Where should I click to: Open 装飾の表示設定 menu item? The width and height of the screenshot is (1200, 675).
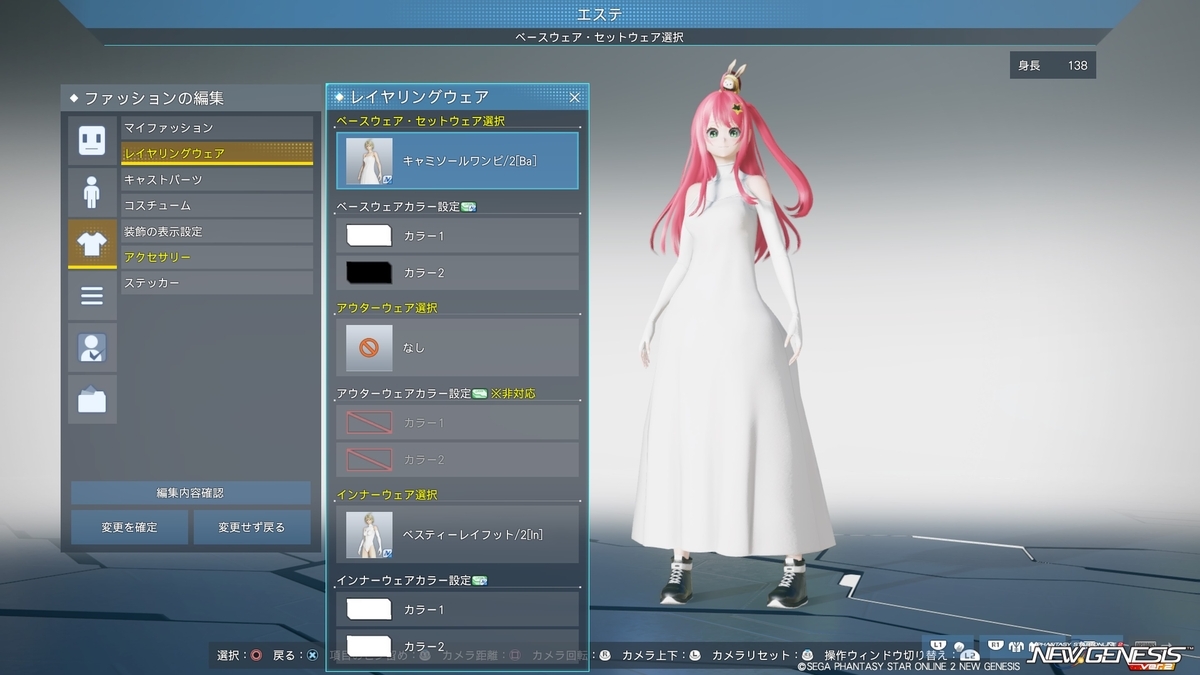(x=217, y=232)
